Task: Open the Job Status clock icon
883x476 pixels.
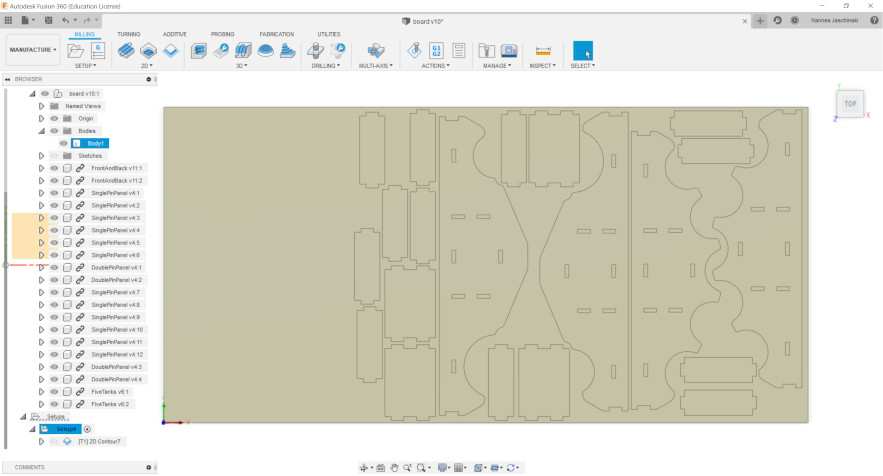Action: point(795,20)
